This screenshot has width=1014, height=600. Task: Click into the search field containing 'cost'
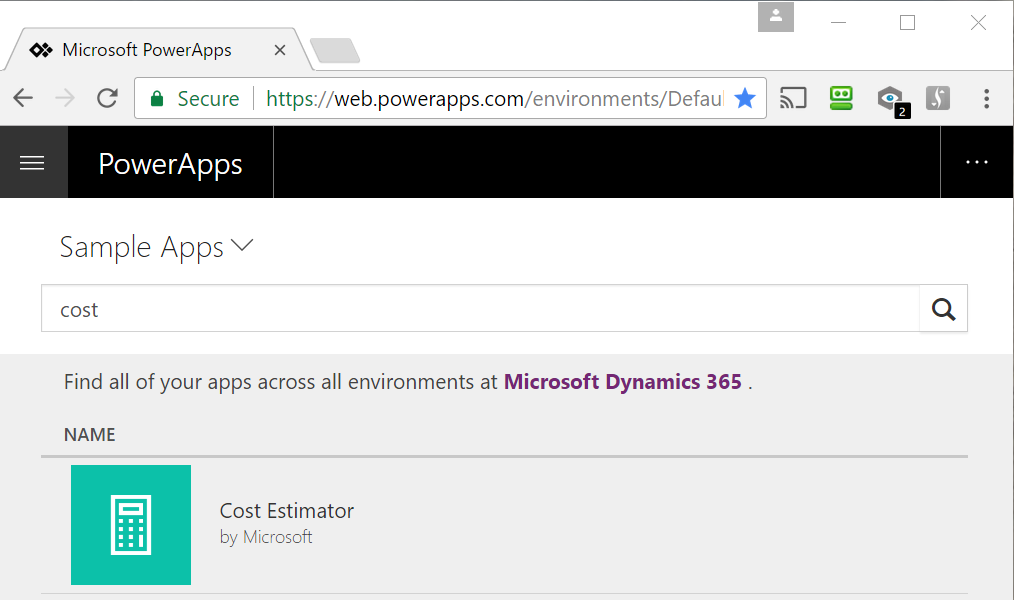click(x=480, y=309)
